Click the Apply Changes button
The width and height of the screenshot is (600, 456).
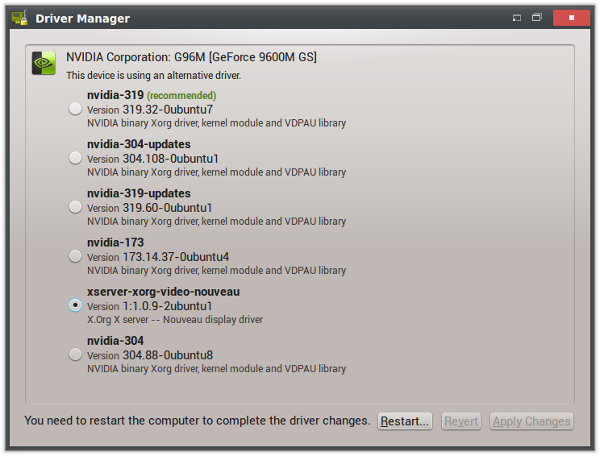pos(532,421)
